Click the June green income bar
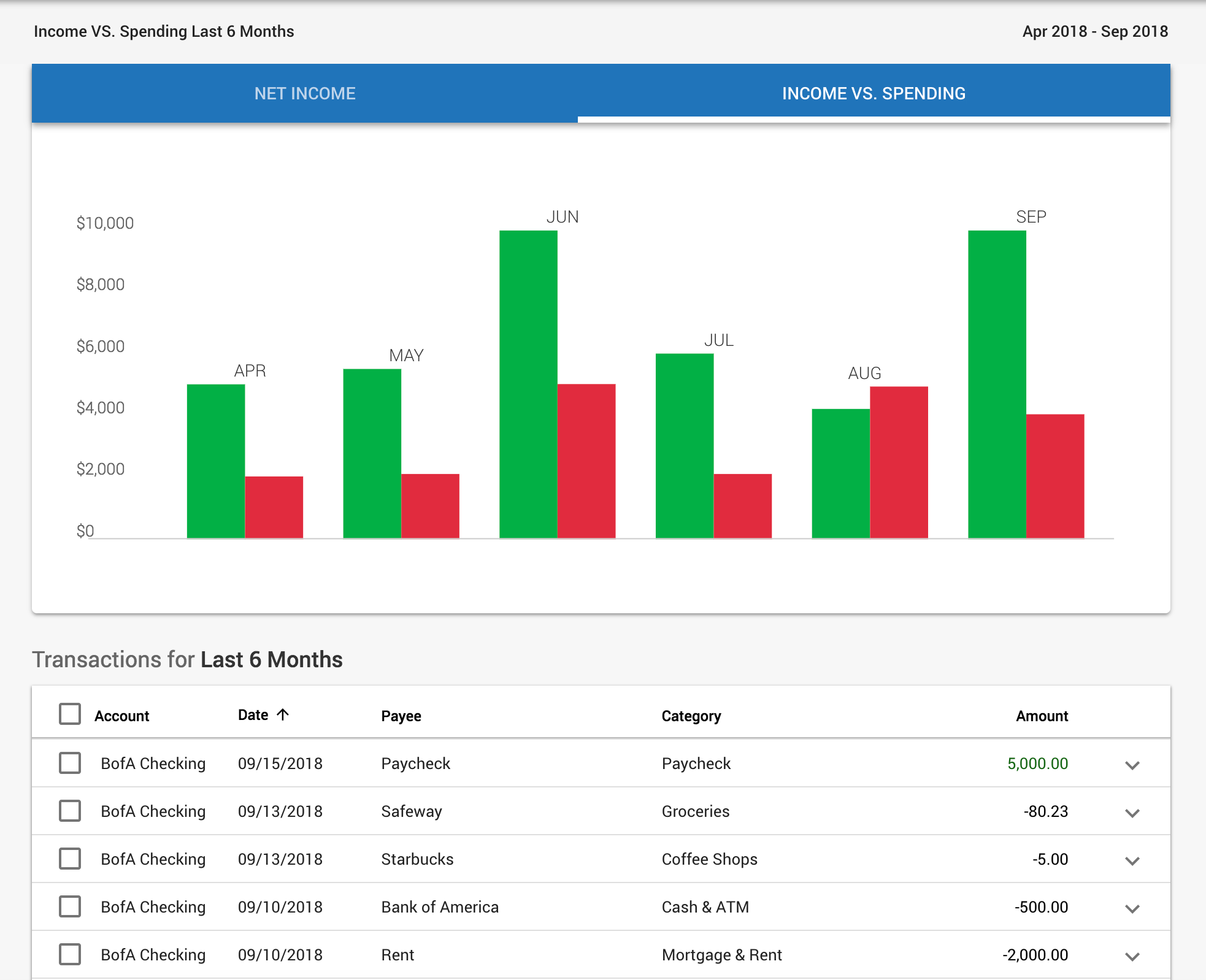The image size is (1206, 980). [x=528, y=385]
